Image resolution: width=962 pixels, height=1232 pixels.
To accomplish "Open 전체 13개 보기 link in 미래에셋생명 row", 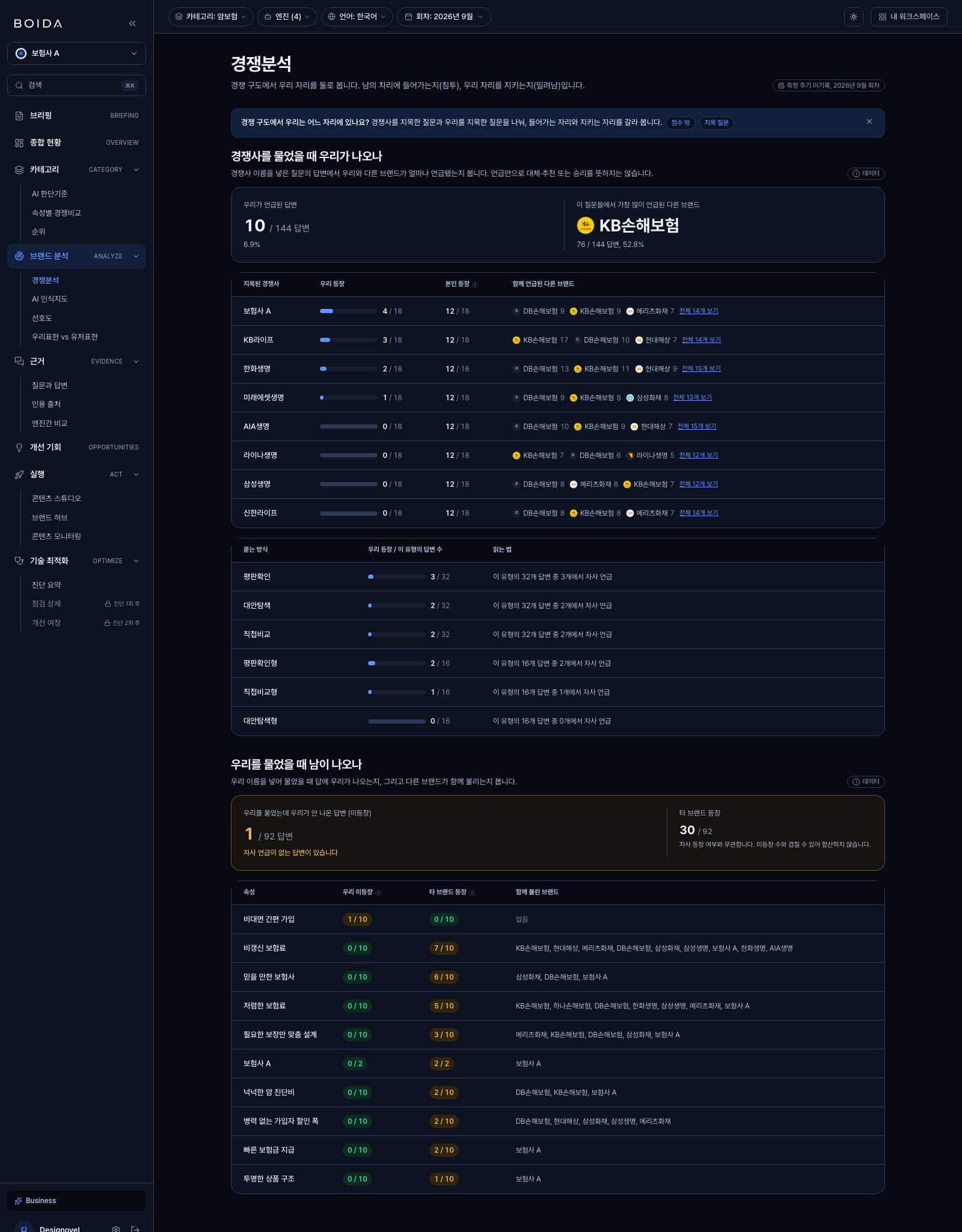I will [x=692, y=397].
